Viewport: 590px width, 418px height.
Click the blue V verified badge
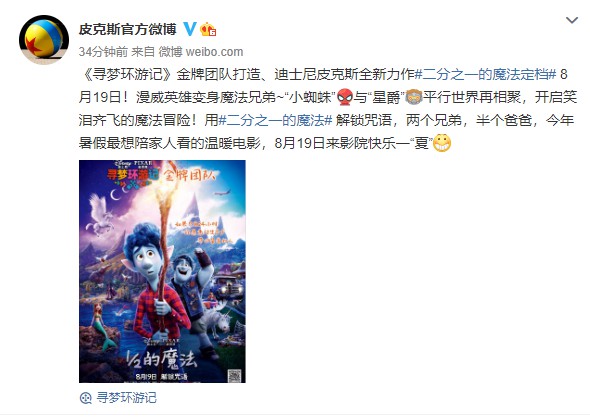pos(190,29)
